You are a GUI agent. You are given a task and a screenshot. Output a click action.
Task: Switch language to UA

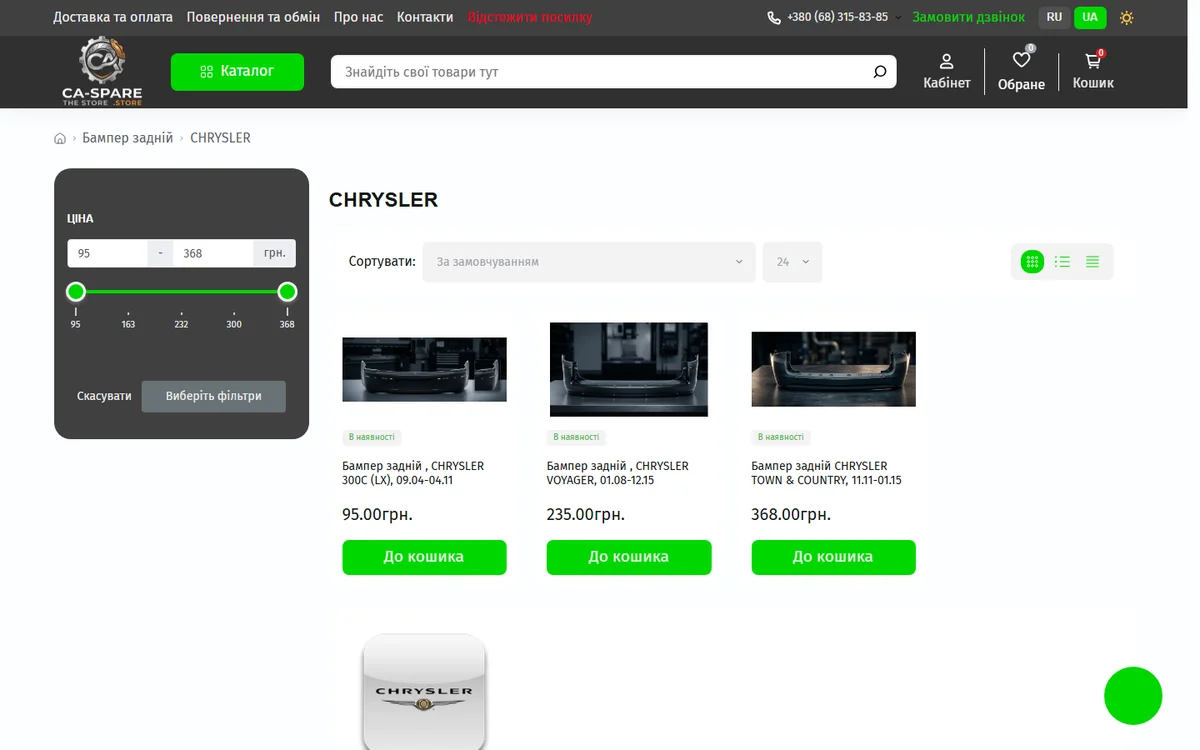(x=1089, y=17)
